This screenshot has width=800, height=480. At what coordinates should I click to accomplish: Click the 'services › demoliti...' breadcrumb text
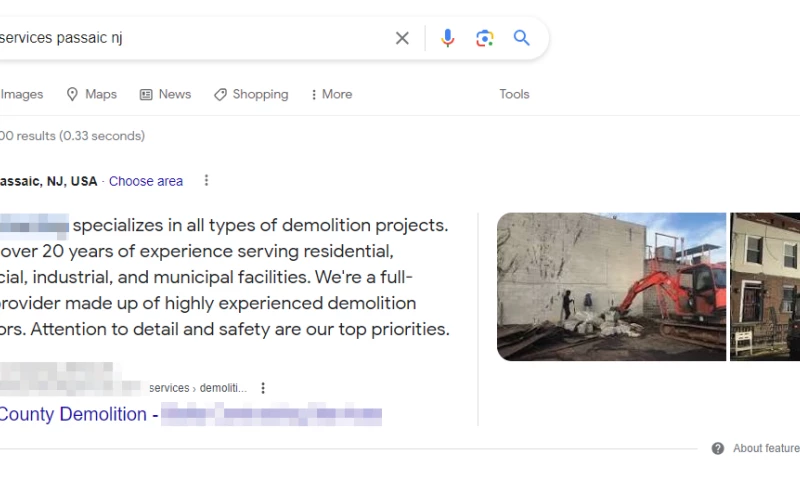(198, 388)
